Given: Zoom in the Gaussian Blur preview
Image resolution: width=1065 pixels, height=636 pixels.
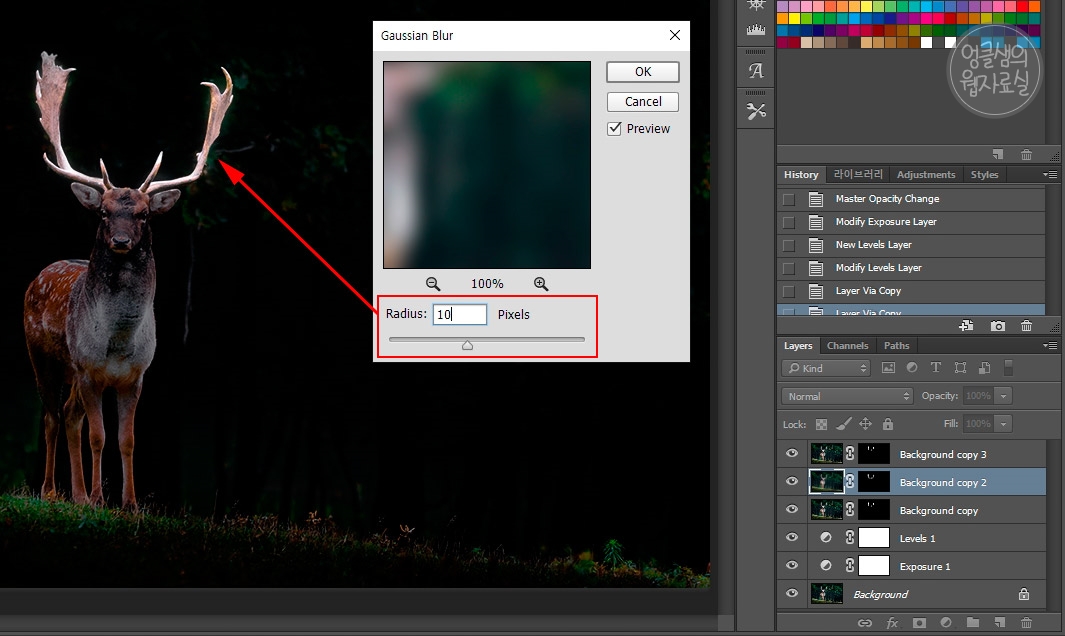Looking at the screenshot, I should pos(541,284).
